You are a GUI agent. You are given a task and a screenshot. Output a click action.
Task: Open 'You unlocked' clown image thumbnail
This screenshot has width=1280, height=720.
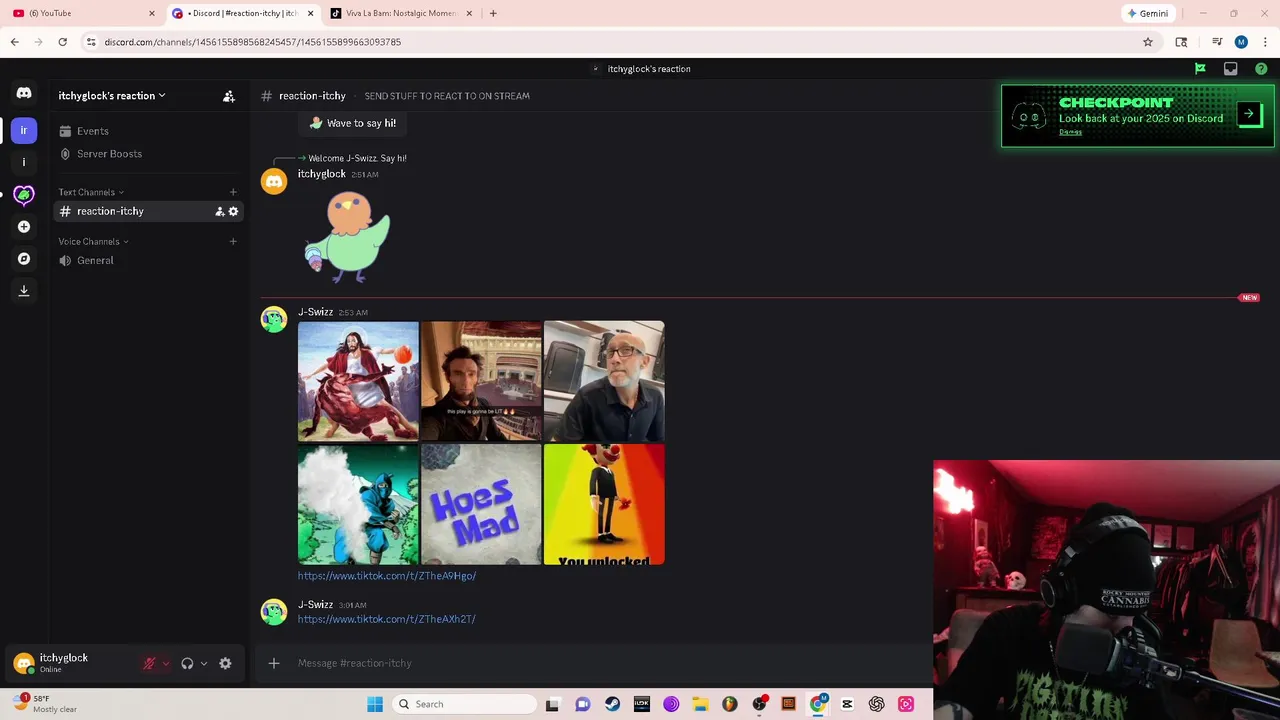point(604,505)
